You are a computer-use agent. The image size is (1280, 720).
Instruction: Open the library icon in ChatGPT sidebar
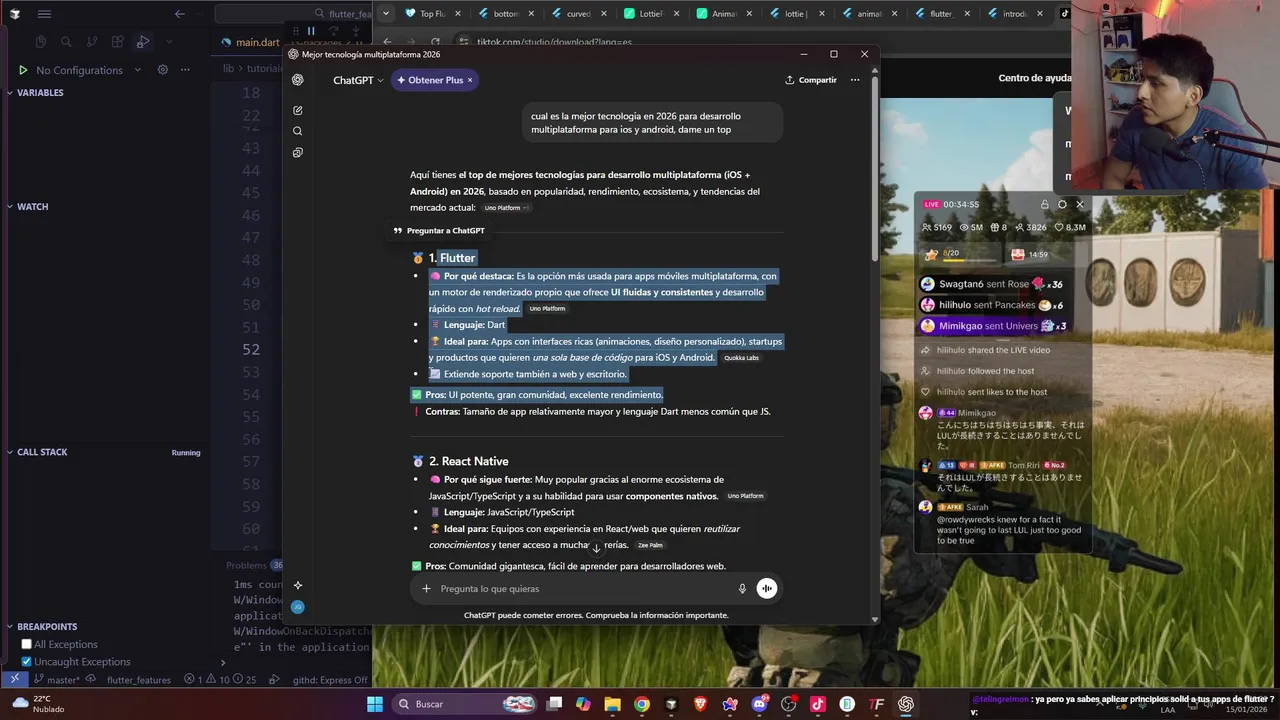[298, 153]
